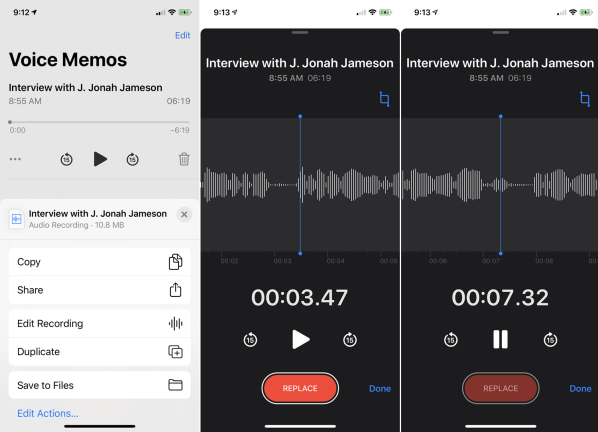Viewport: 598px width, 432px height.
Task: Pause playback in the 00:07.32 editor
Action: coord(500,339)
